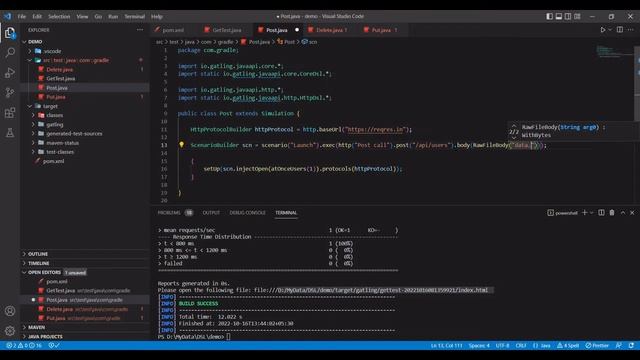Open Source Control view
The image size is (640, 360).
10,93
